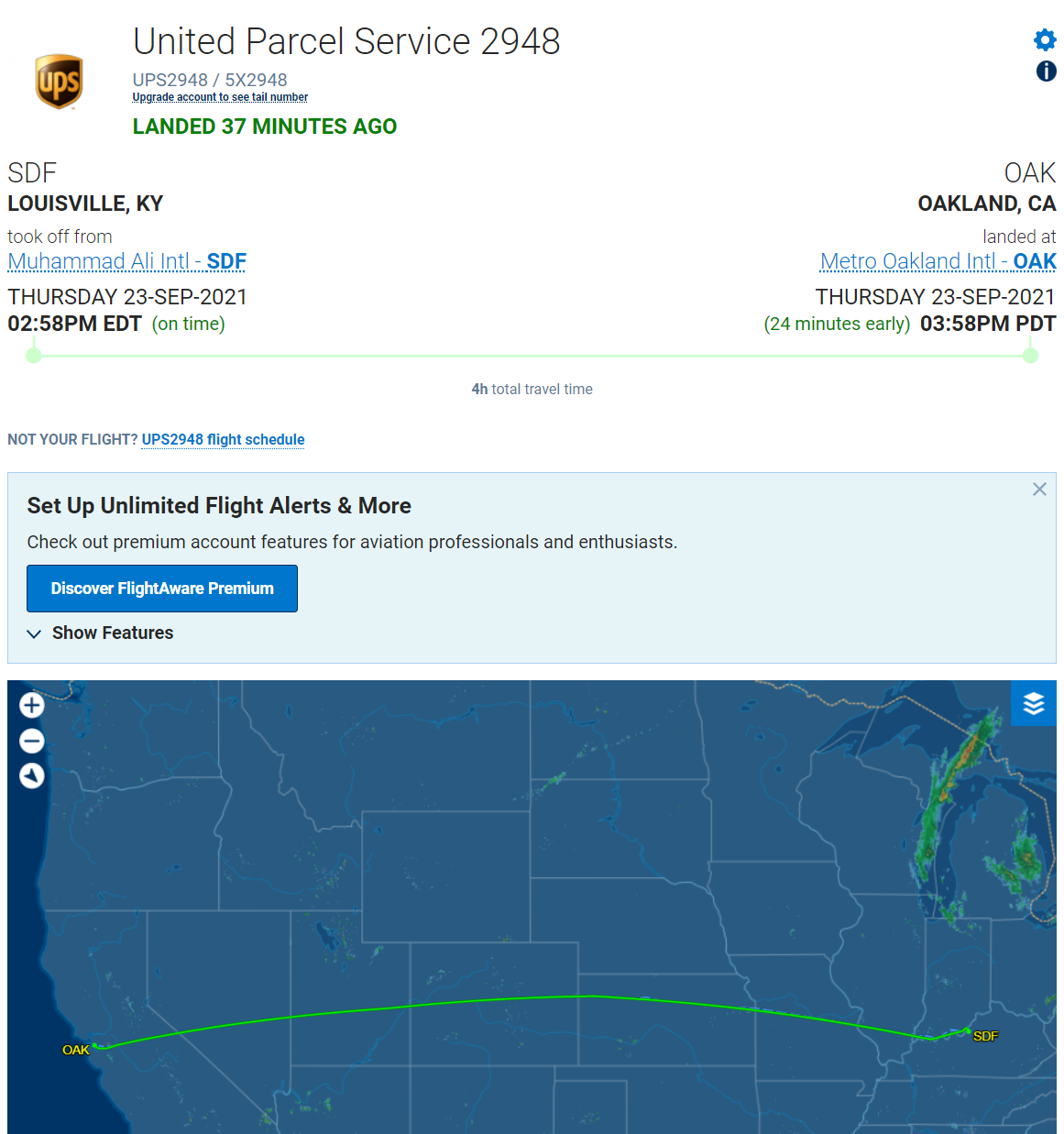Click Discover FlightAware Premium button
1064x1134 pixels.
point(162,589)
